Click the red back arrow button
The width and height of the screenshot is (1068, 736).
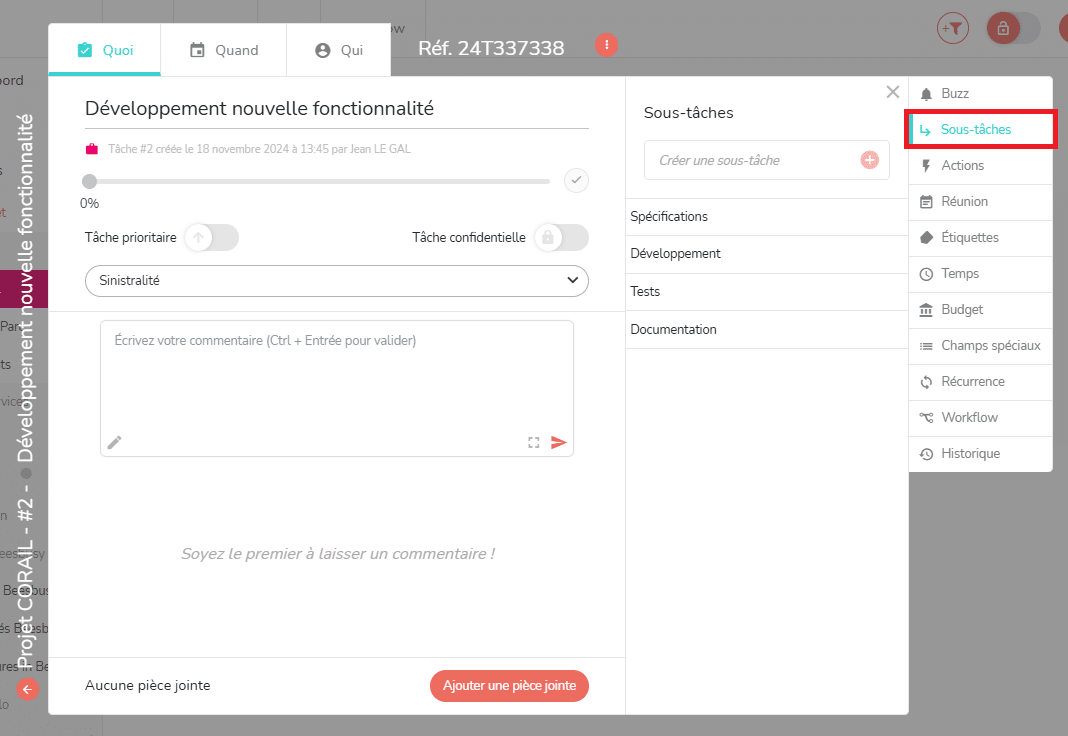(x=27, y=689)
